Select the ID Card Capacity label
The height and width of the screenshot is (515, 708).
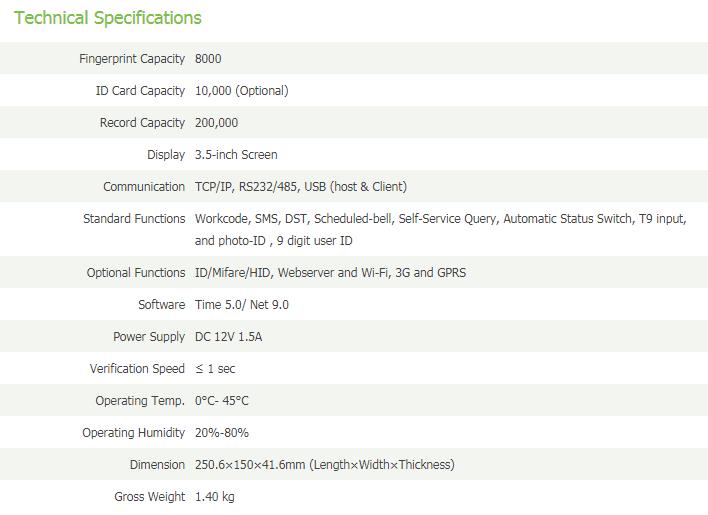click(140, 91)
